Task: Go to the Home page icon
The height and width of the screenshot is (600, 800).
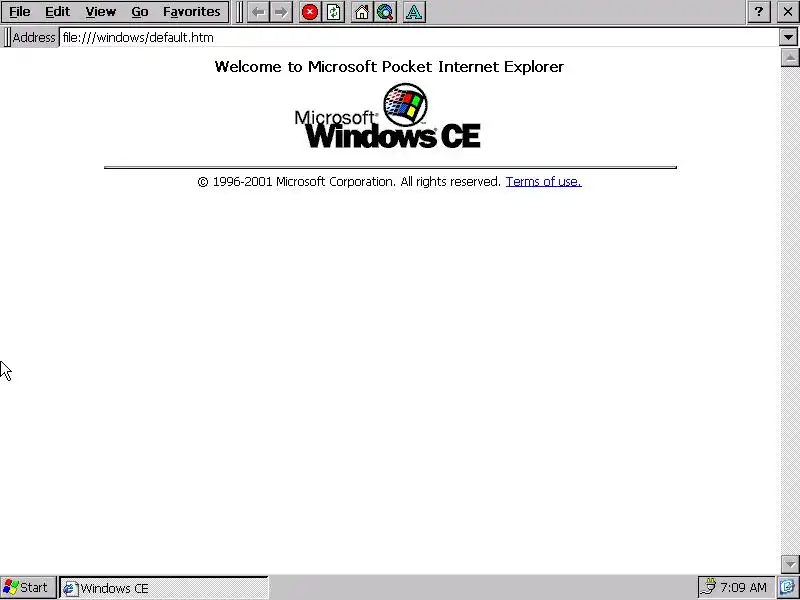Action: pos(362,12)
